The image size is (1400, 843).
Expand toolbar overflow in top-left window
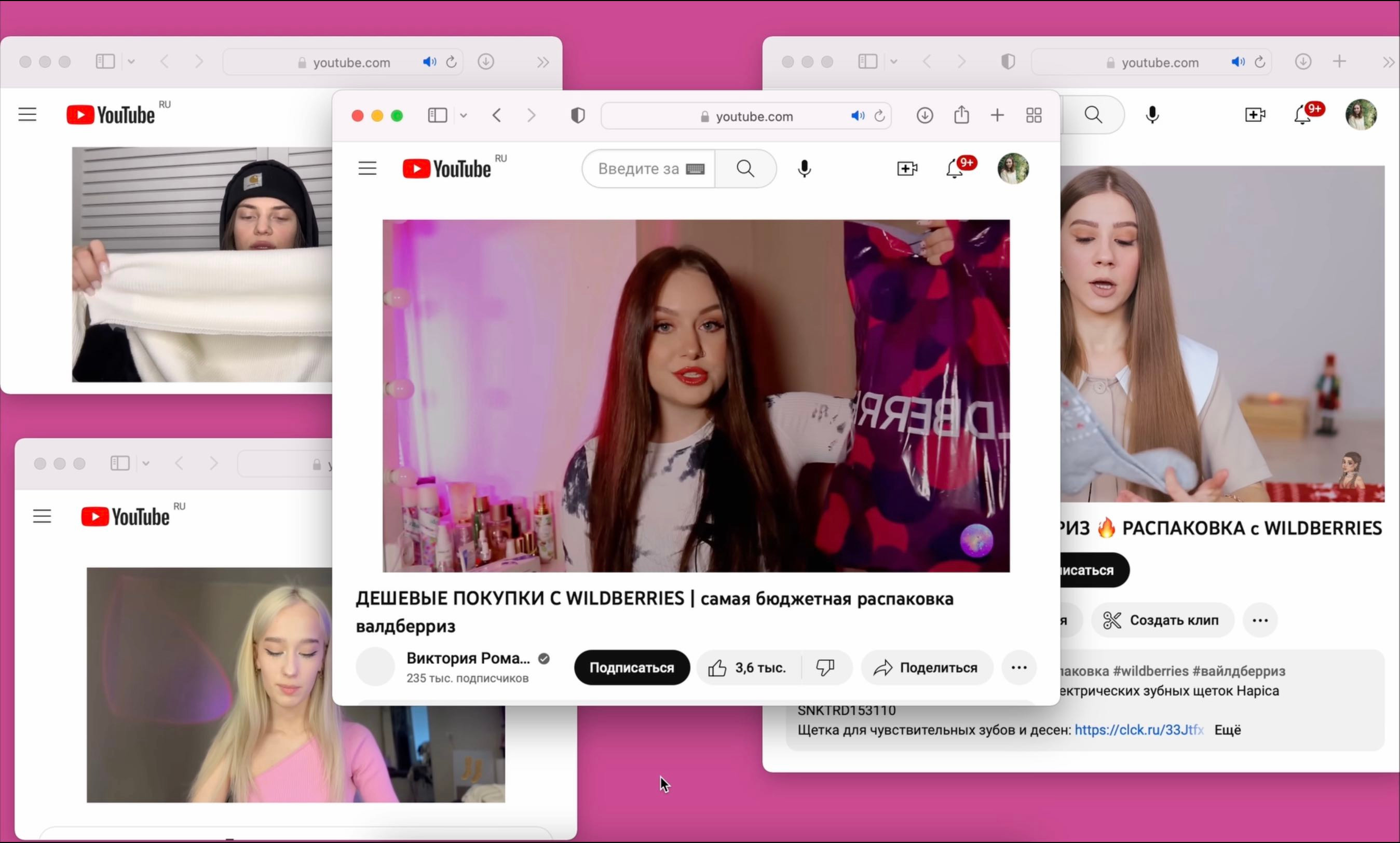pos(543,62)
